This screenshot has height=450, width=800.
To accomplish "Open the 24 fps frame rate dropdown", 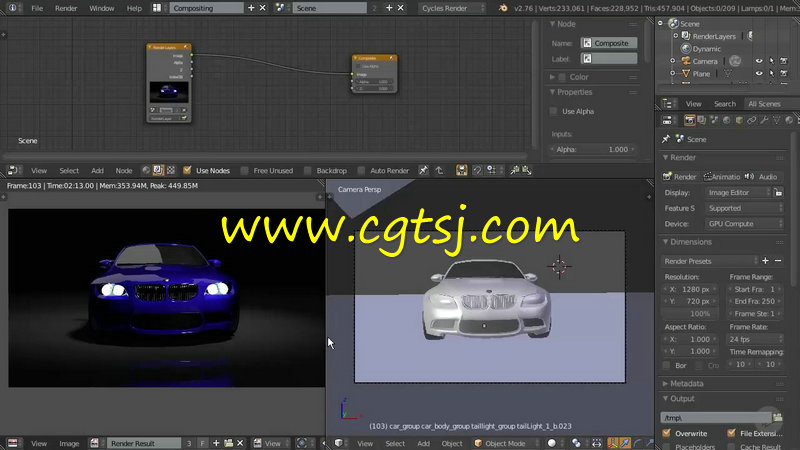I will [x=755, y=339].
